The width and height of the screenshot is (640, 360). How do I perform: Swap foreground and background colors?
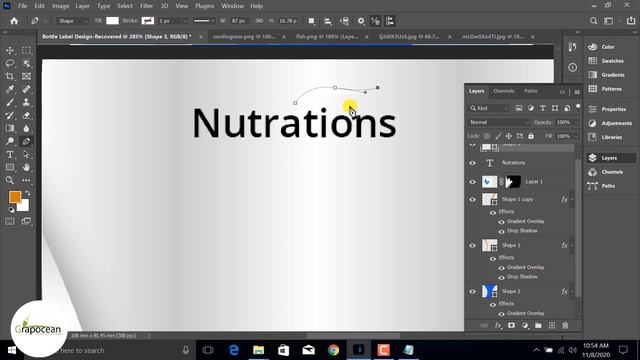tap(28, 193)
